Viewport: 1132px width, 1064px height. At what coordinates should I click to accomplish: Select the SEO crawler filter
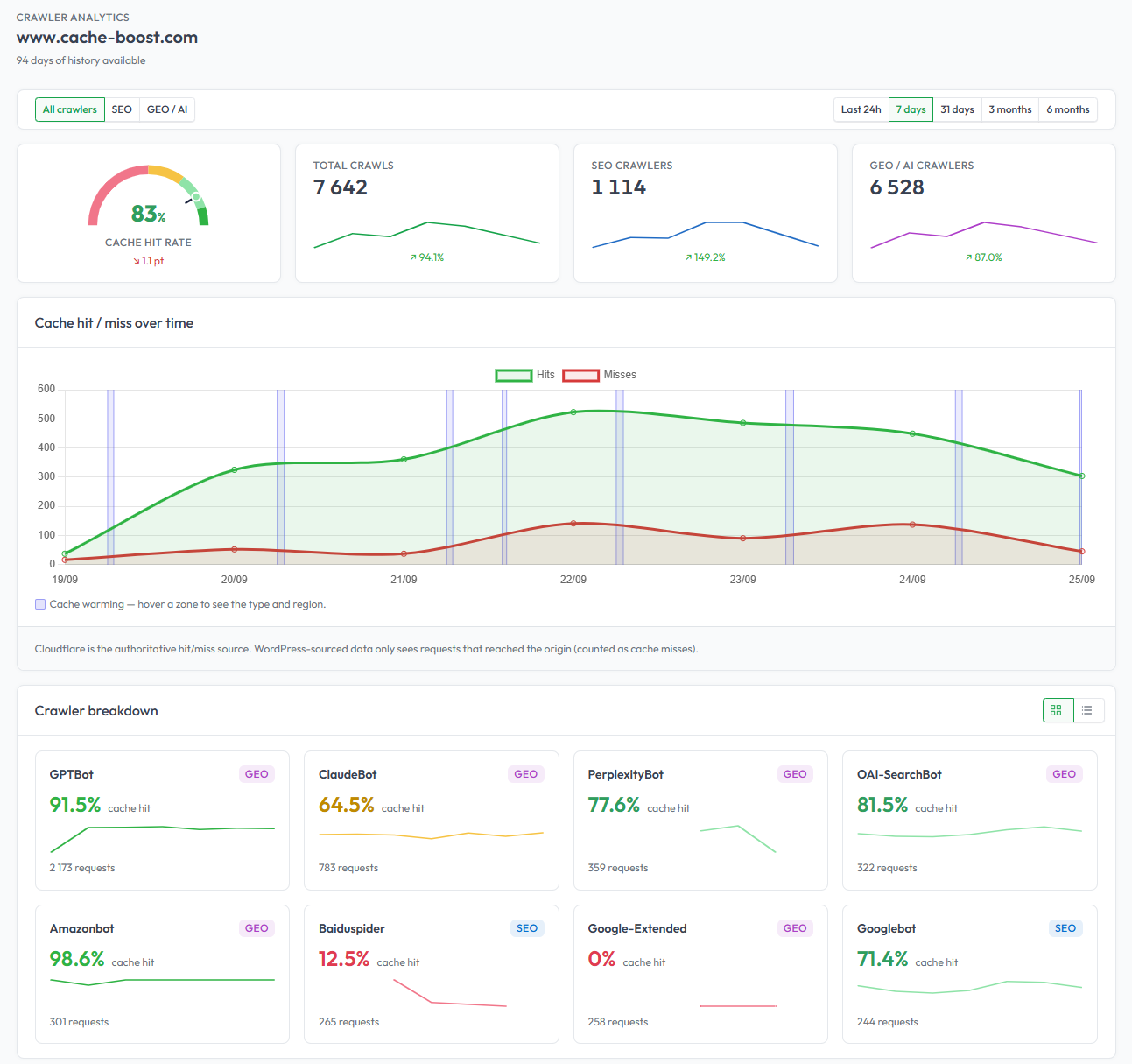pos(122,109)
